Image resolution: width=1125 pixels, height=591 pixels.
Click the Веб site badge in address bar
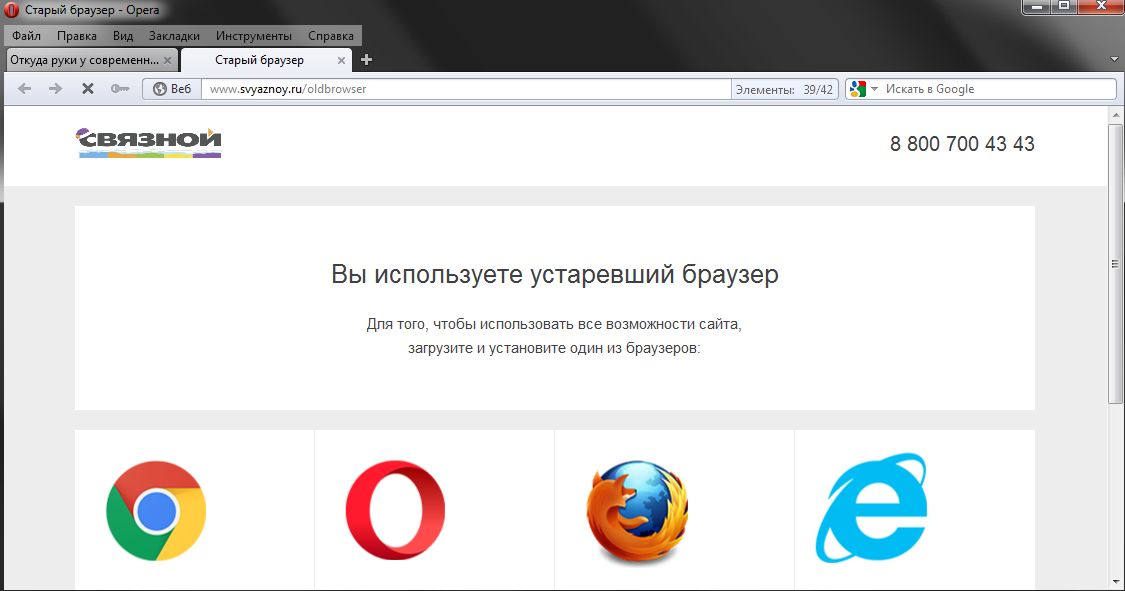tap(172, 89)
